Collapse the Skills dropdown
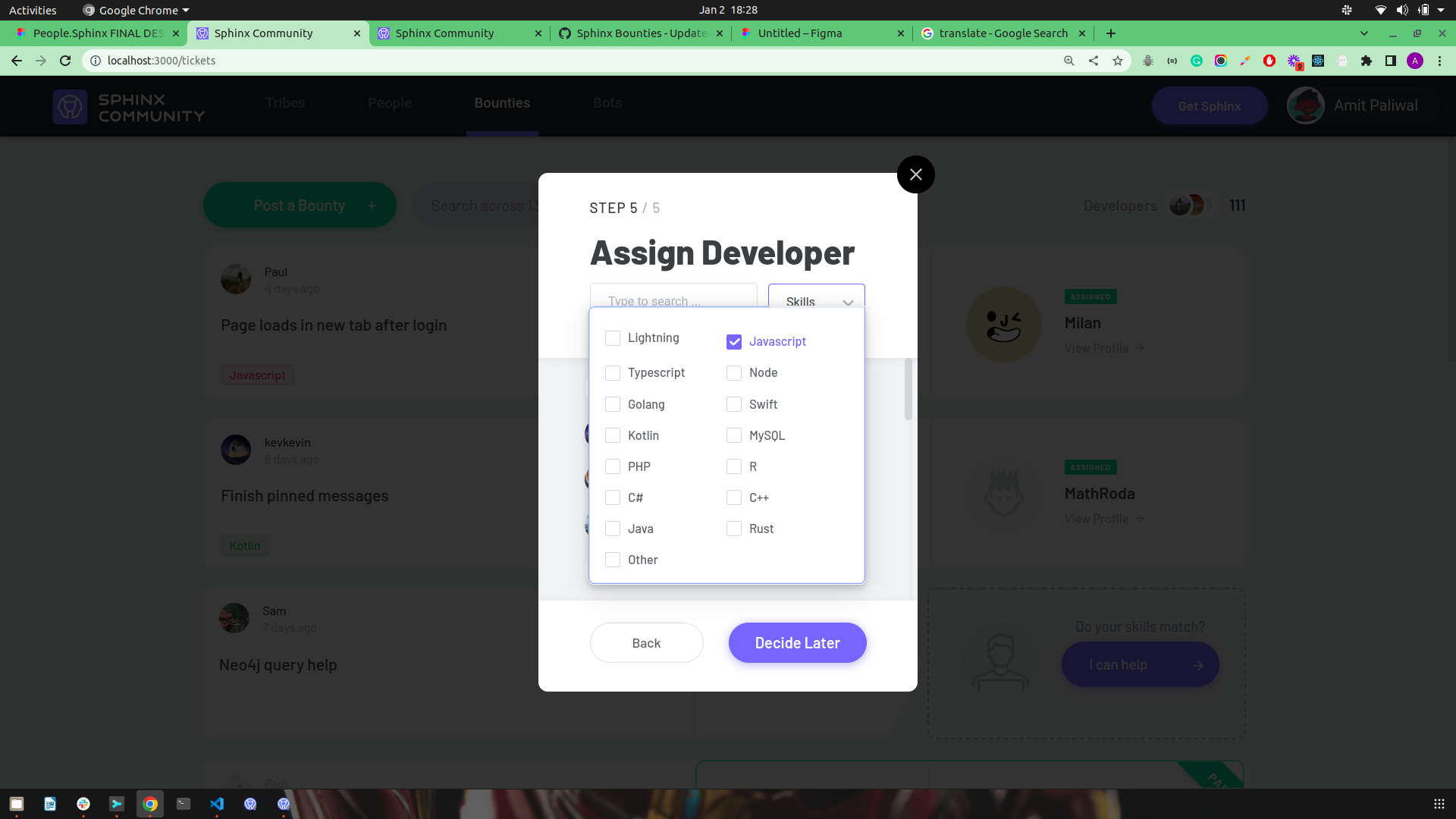Screen dimensions: 1456x819 click(849, 302)
